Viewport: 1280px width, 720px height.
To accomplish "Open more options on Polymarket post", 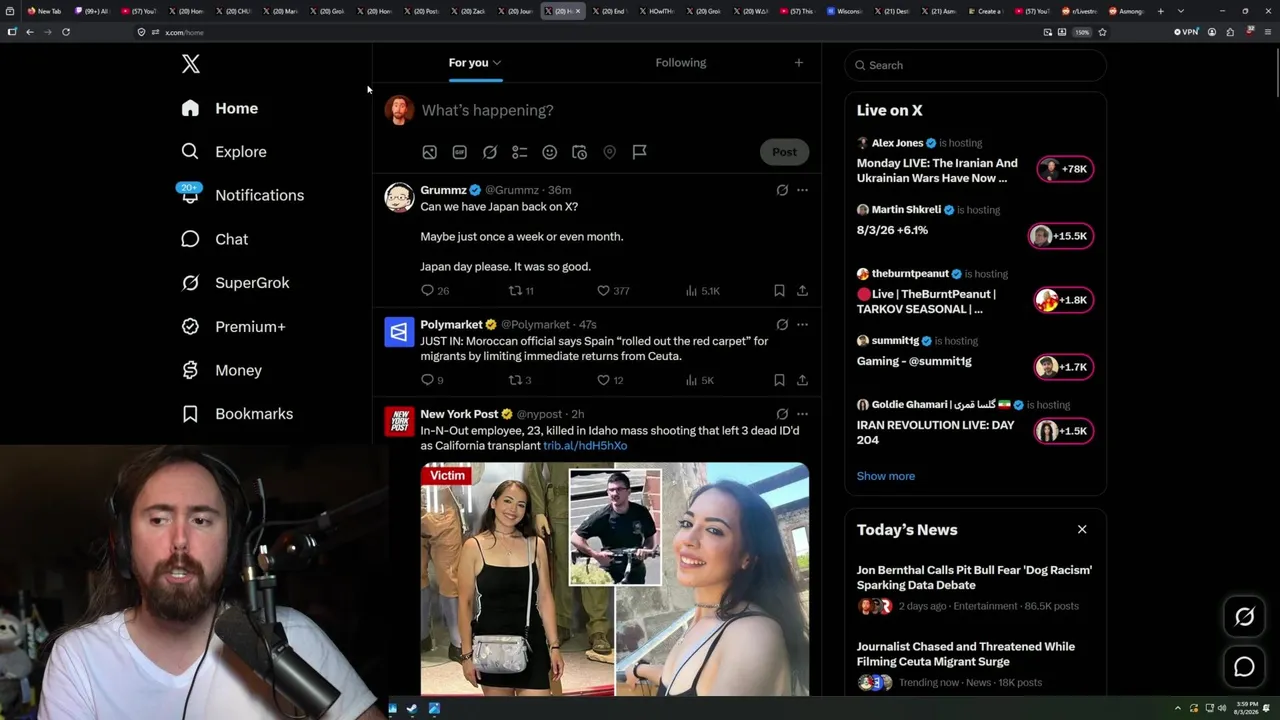I will (x=802, y=325).
